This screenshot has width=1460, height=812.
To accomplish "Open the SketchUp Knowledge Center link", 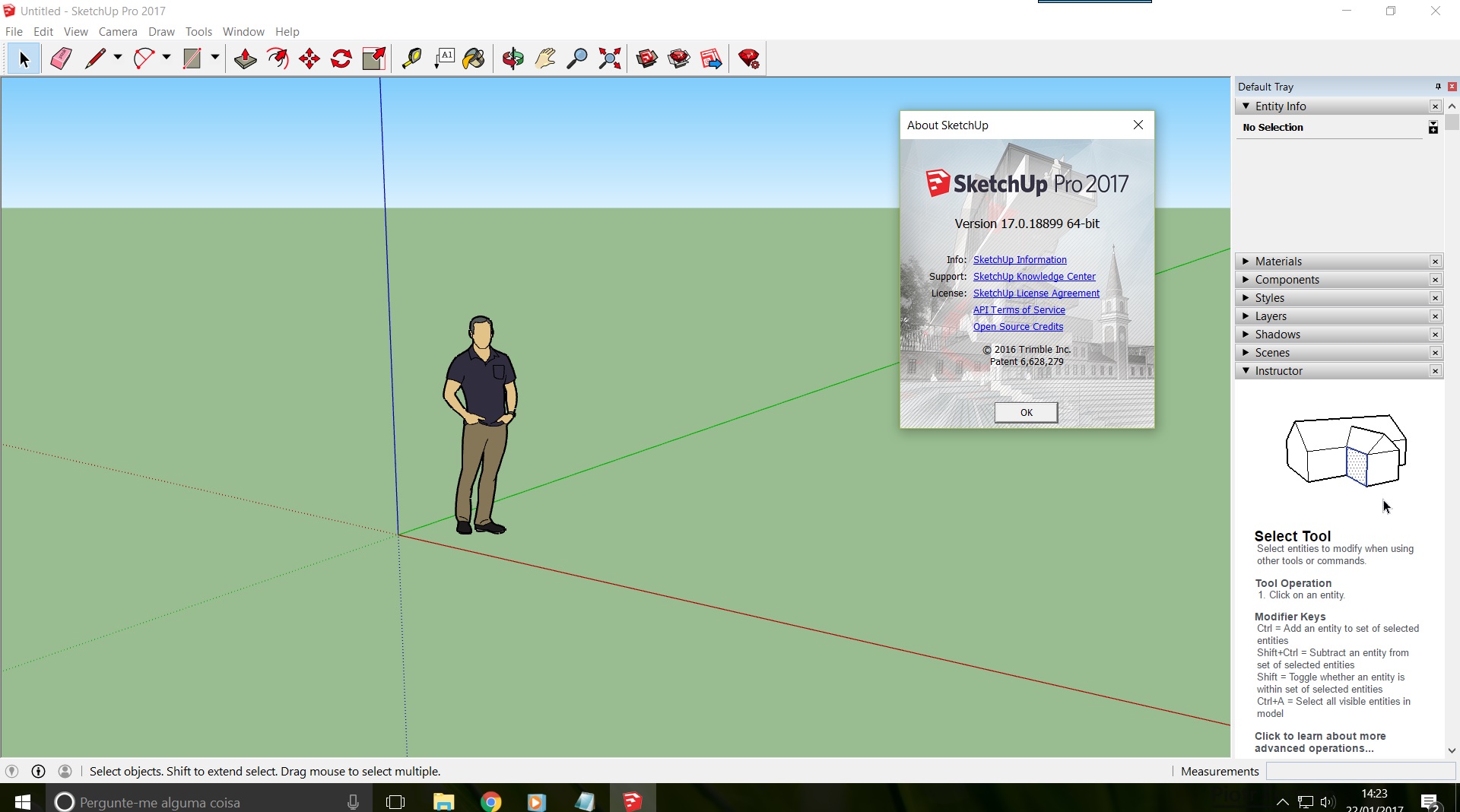I will click(1034, 277).
